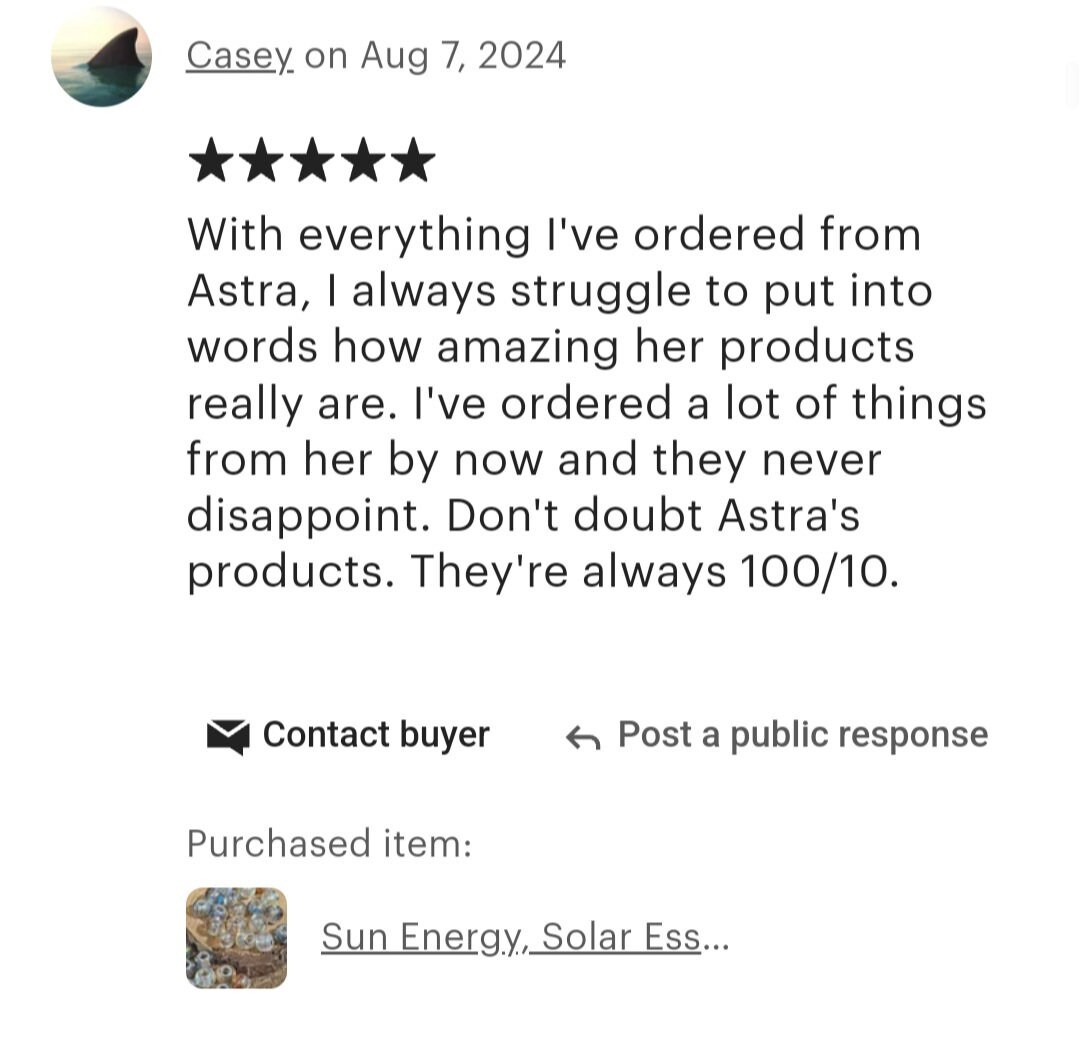Click the Aug 7, 2024 review date
The image size is (1080, 1064).
coord(463,55)
